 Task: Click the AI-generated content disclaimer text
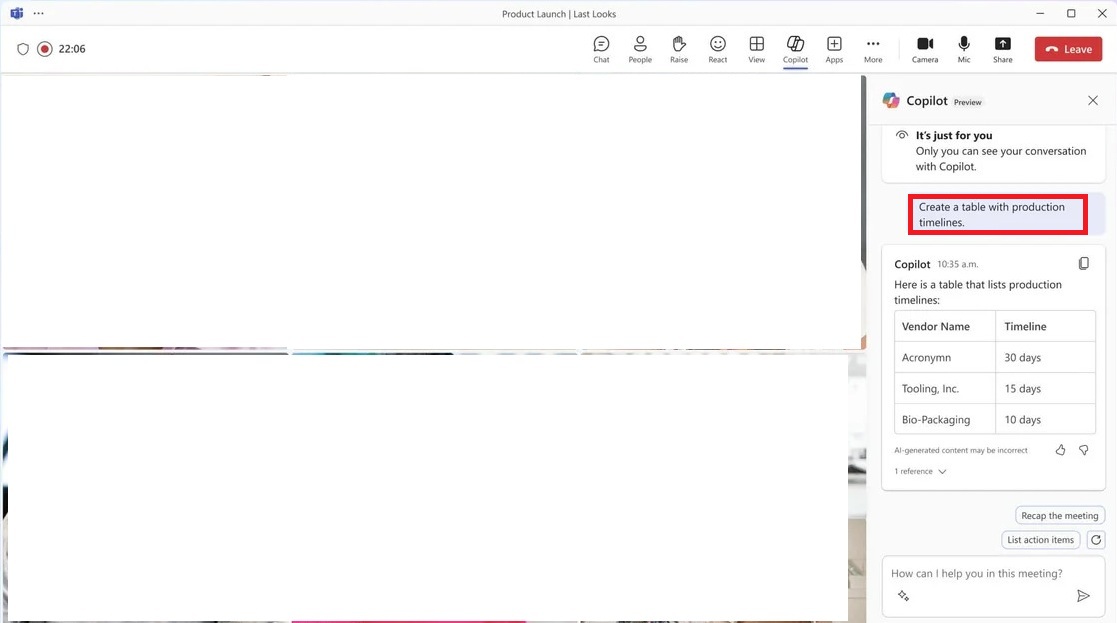point(960,451)
